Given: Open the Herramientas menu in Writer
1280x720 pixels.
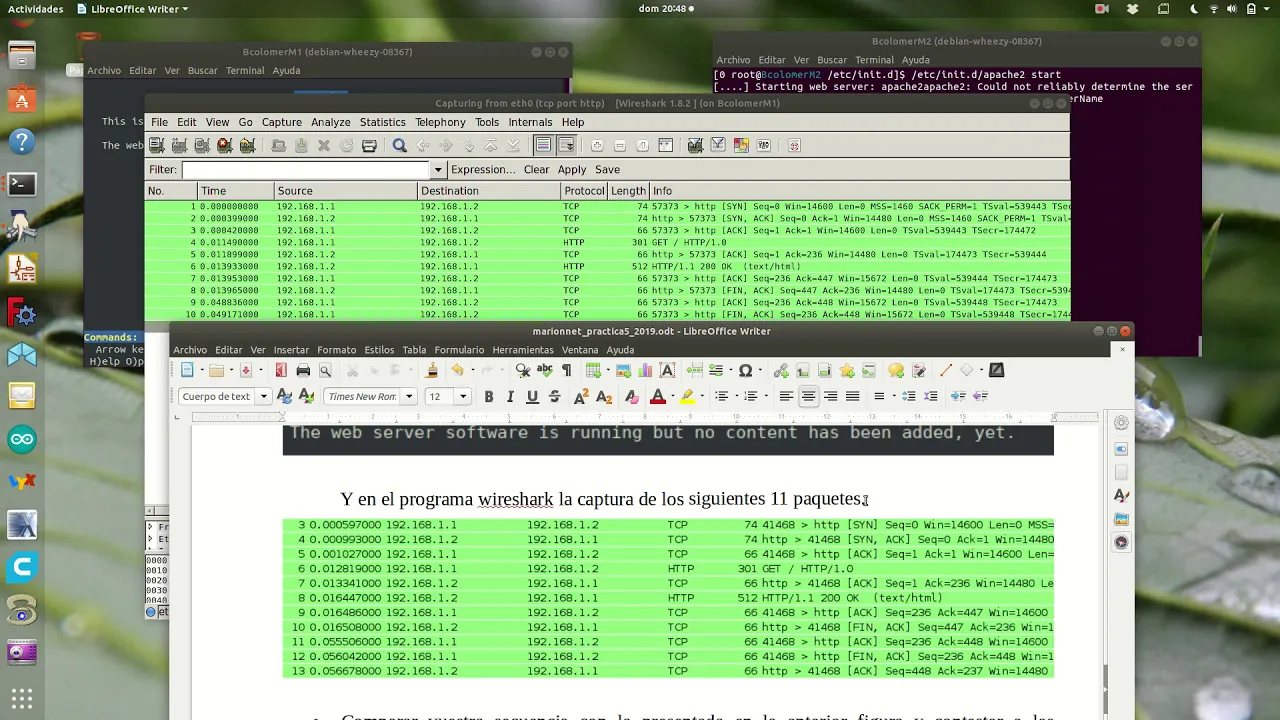Looking at the screenshot, I should click(x=522, y=350).
